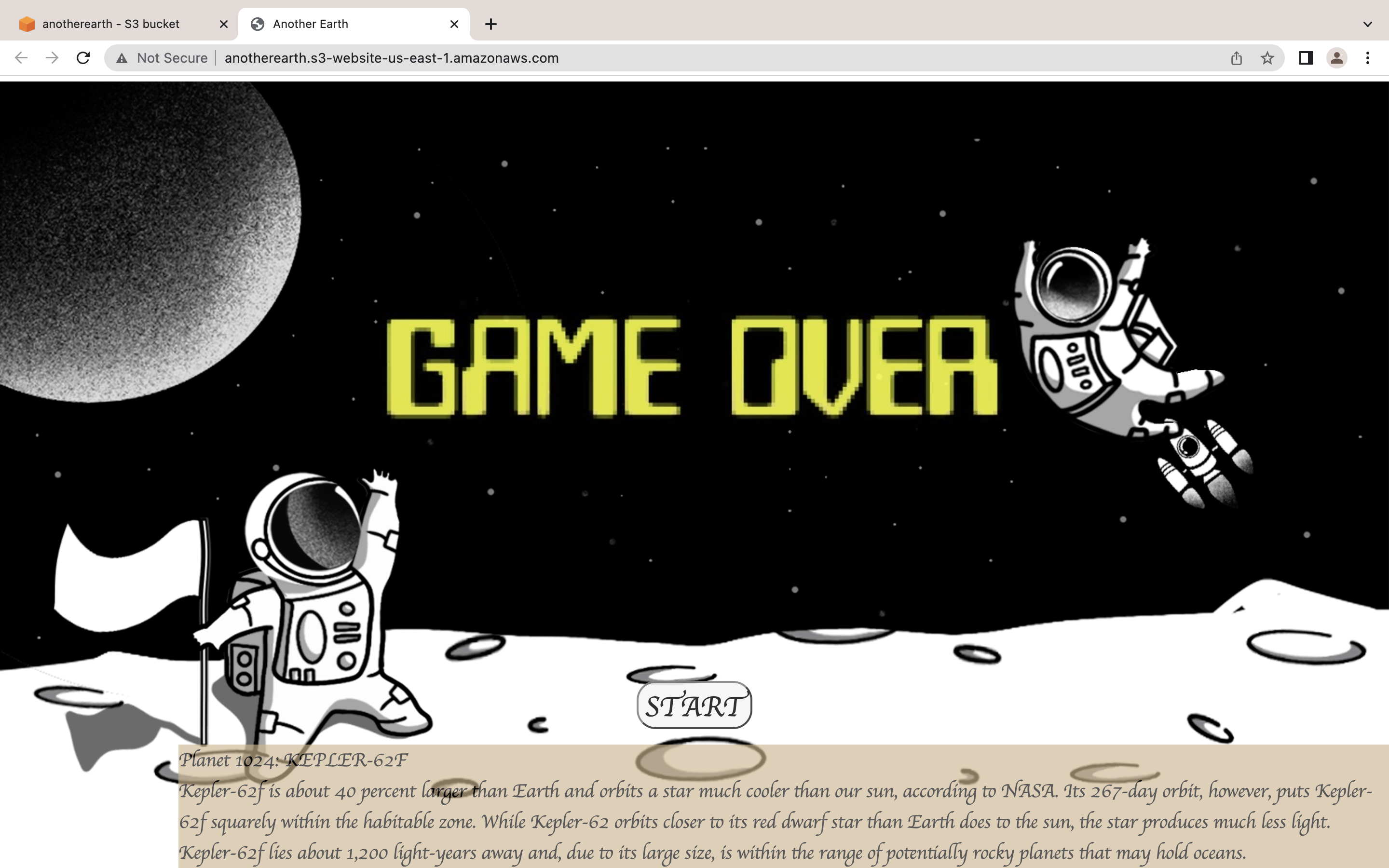Bookmark this page with the star
Image resolution: width=1389 pixels, height=868 pixels.
[1267, 58]
